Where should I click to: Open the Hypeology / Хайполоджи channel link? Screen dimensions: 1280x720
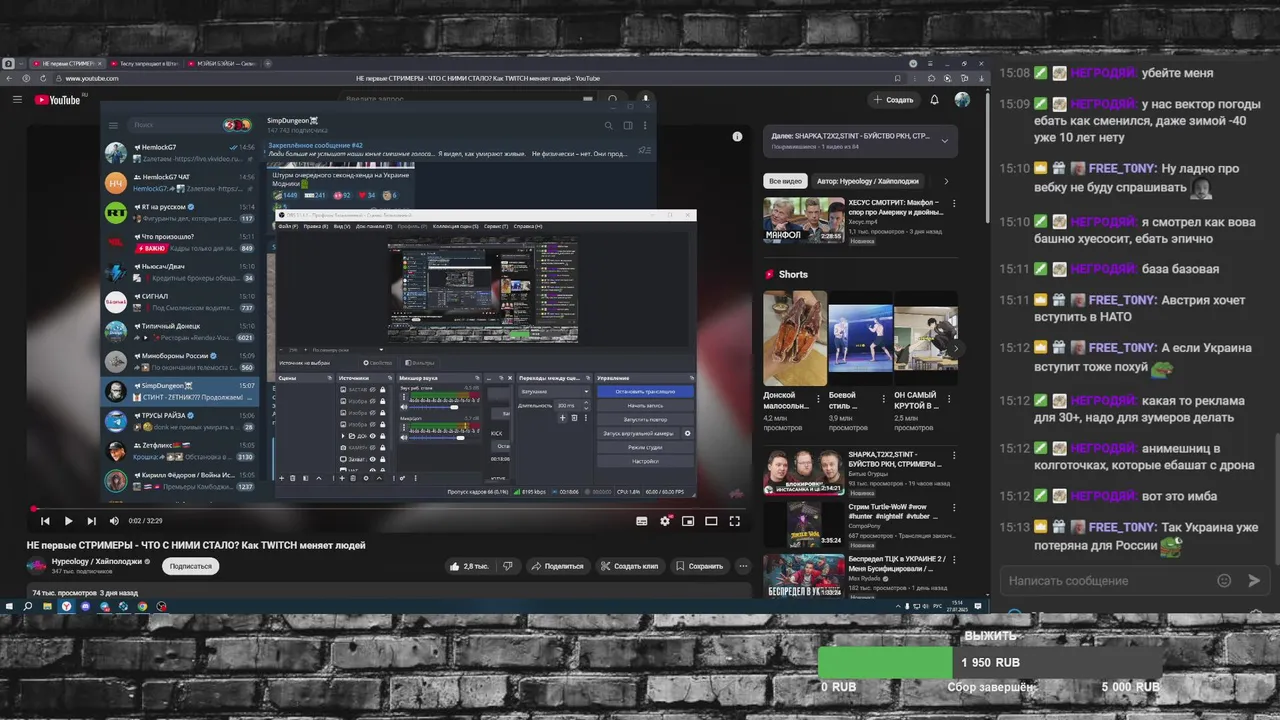pos(97,562)
